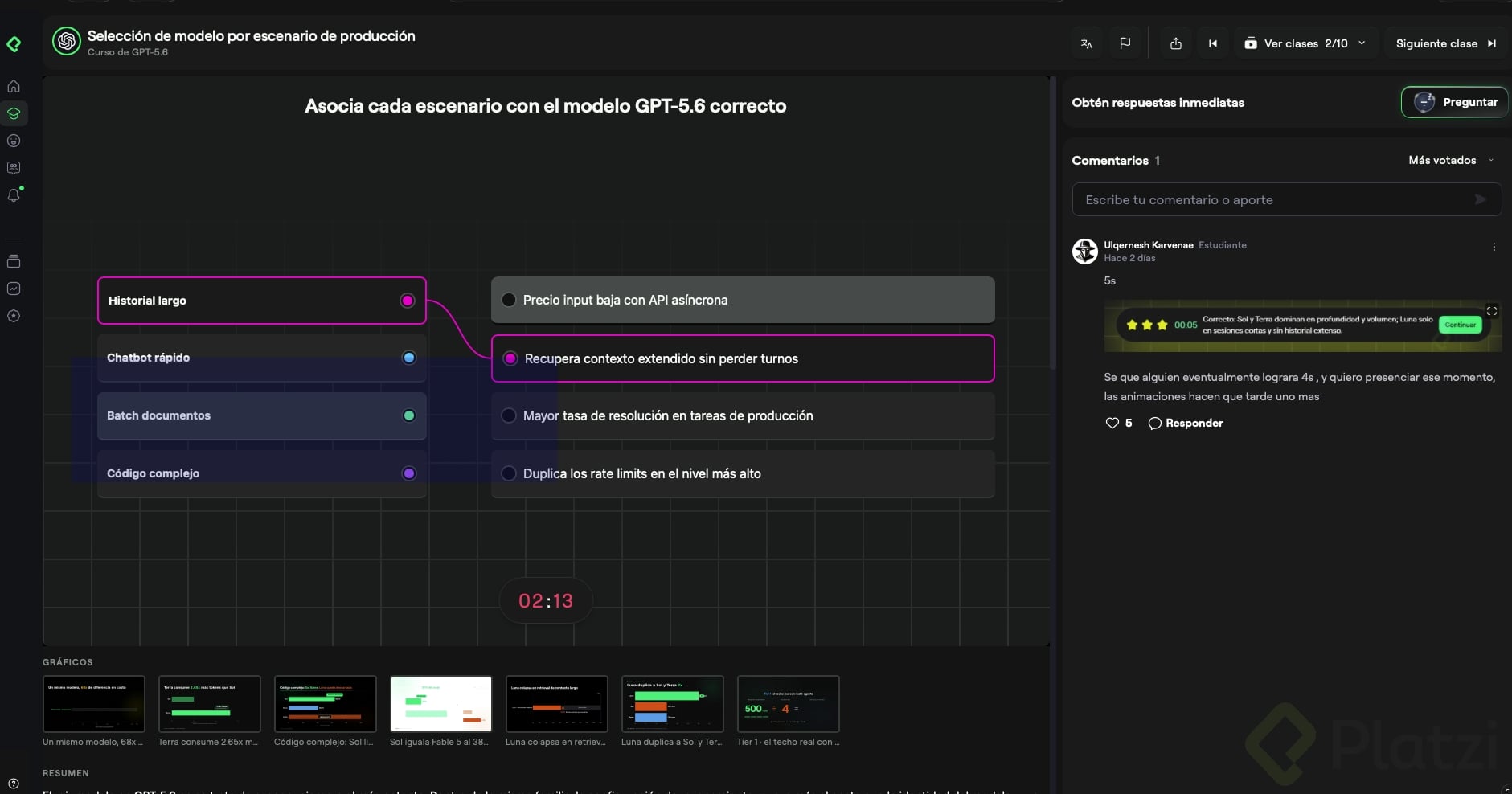Open thumbnail 'Código complejo: Sol'

(326, 704)
